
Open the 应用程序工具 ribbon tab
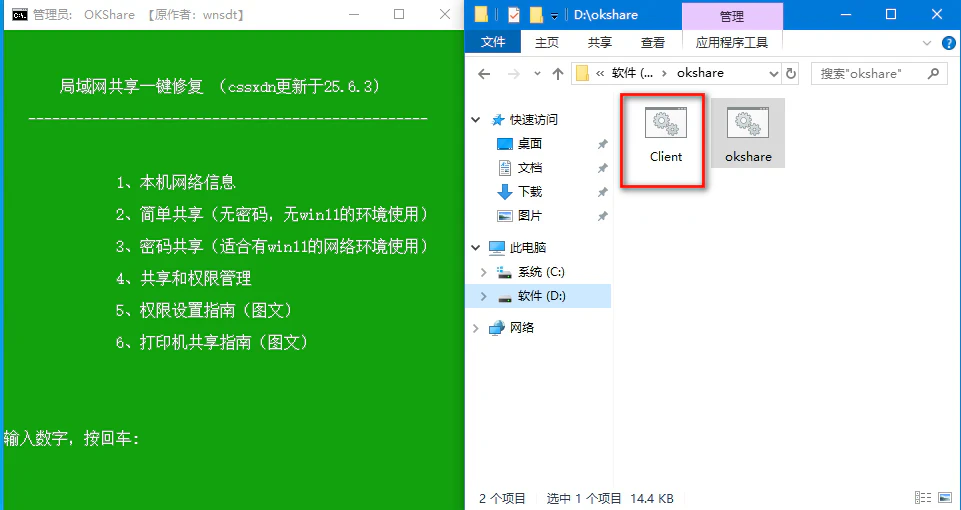pyautogui.click(x=731, y=42)
